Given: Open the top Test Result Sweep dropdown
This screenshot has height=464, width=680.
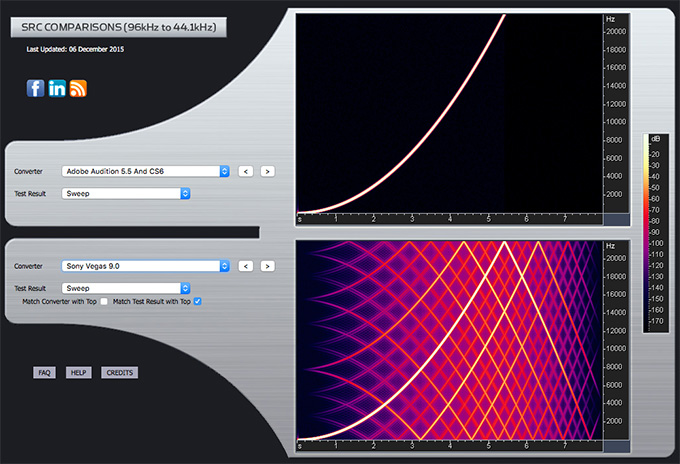Looking at the screenshot, I should 126,193.
